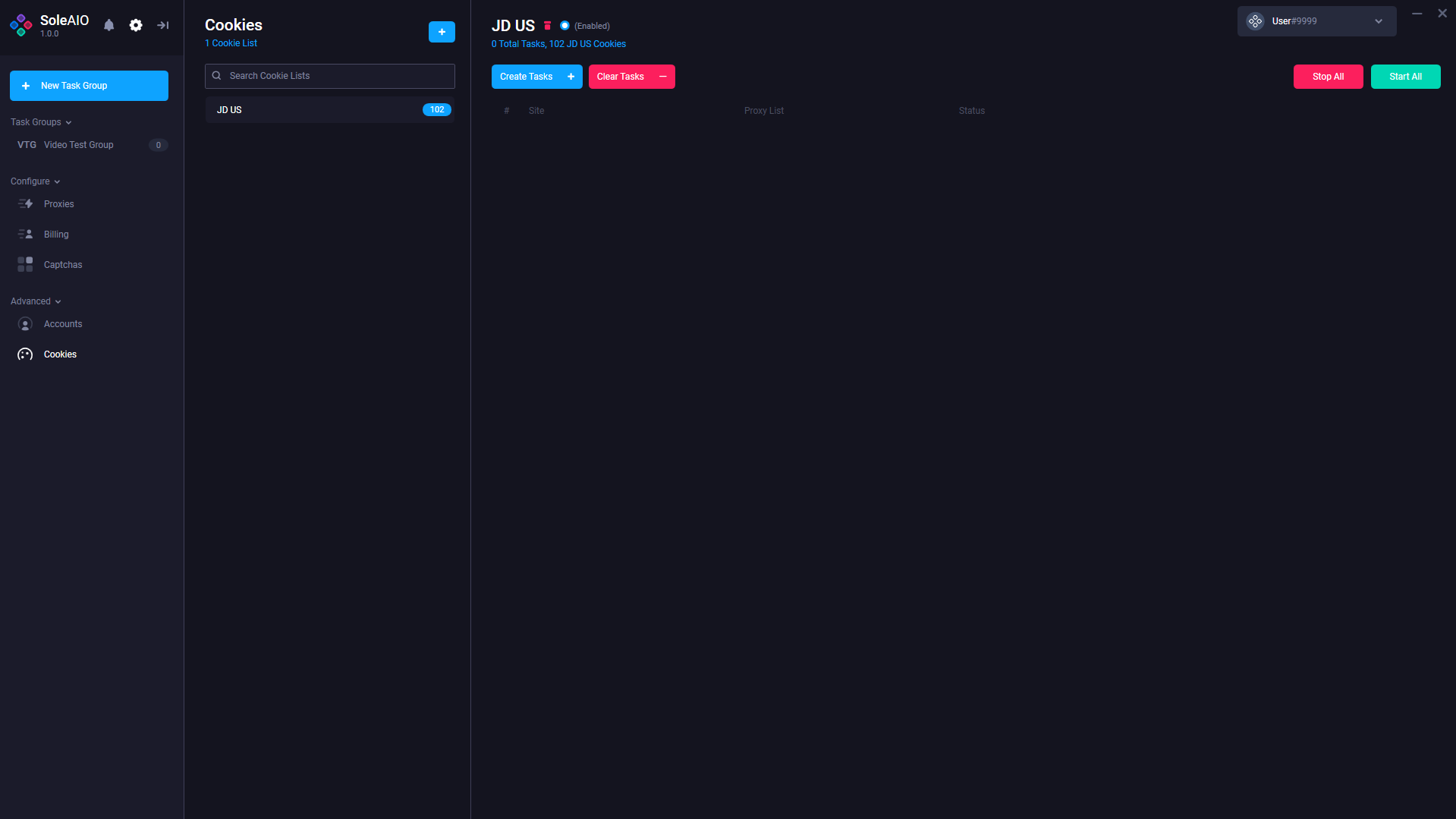Collapse sidebar with the arrow icon

pyautogui.click(x=162, y=25)
